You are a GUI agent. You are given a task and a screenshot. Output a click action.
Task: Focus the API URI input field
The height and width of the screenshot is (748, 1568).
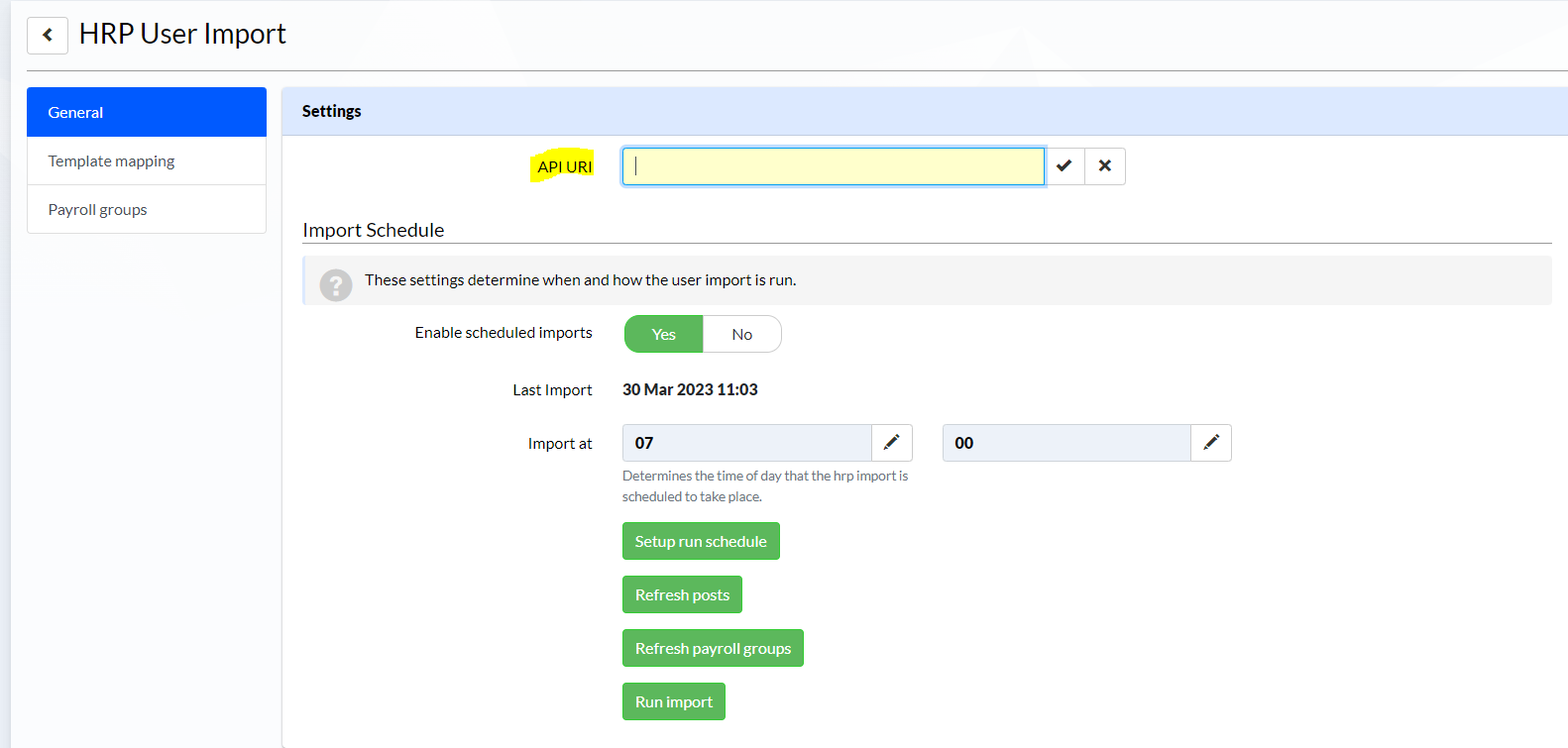[834, 166]
